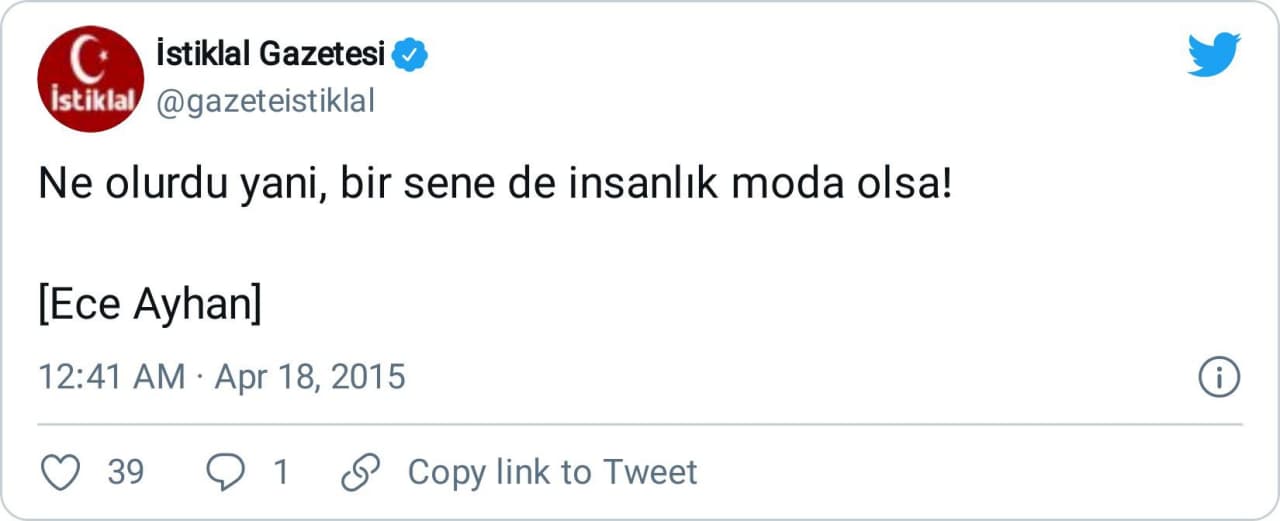This screenshot has height=521, width=1280.
Task: Like the tweet with the heart icon
Action: [x=62, y=472]
